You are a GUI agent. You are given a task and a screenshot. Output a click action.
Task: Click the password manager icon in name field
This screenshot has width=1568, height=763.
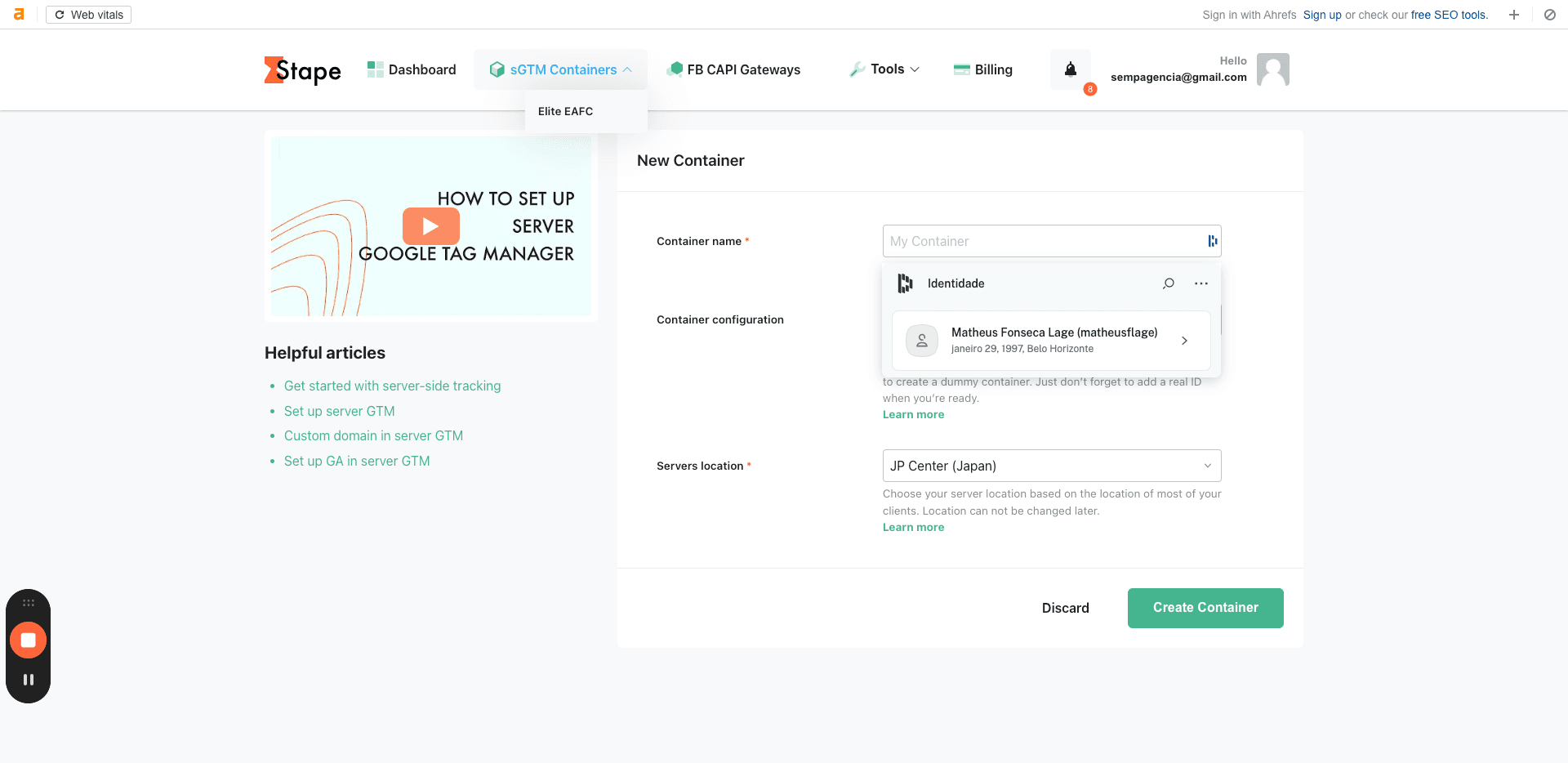point(1212,241)
